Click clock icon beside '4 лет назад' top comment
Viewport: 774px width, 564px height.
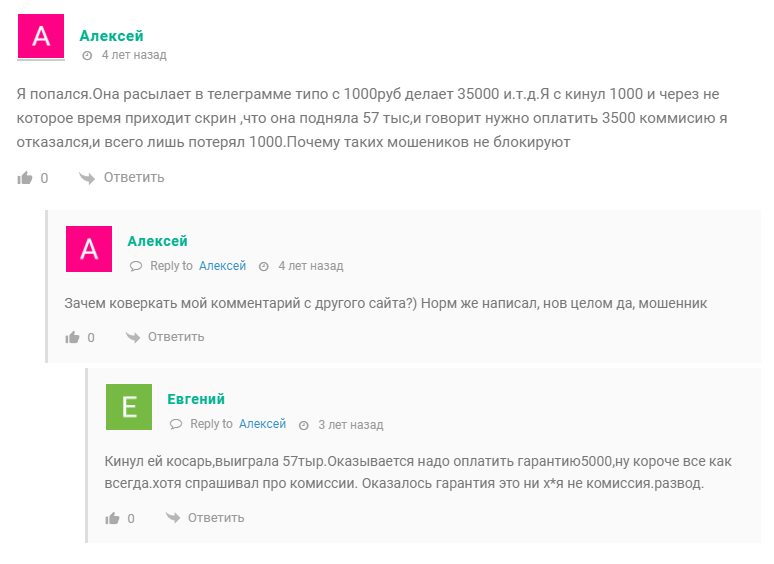point(87,56)
